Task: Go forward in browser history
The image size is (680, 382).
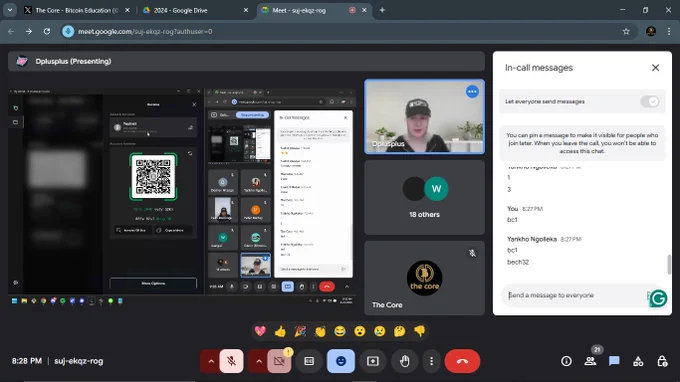Action: point(29,31)
